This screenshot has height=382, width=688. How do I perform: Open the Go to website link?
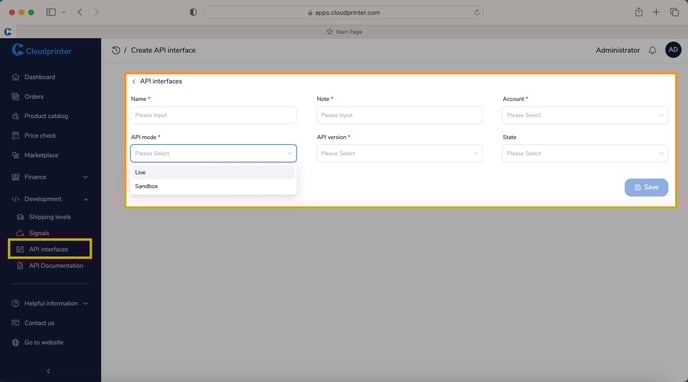[x=43, y=343]
